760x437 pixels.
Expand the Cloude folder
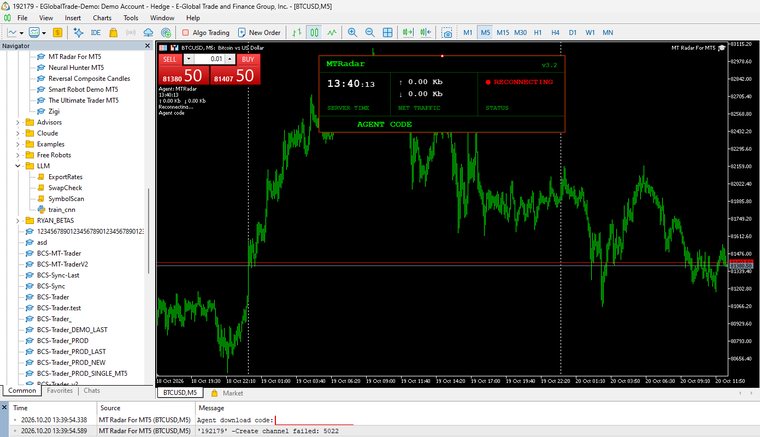(x=18, y=133)
